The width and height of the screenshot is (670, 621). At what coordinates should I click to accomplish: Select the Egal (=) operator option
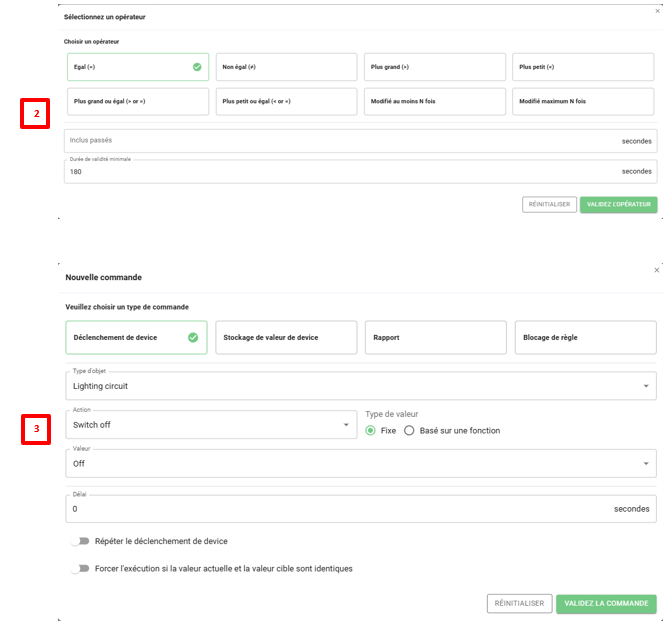click(136, 67)
